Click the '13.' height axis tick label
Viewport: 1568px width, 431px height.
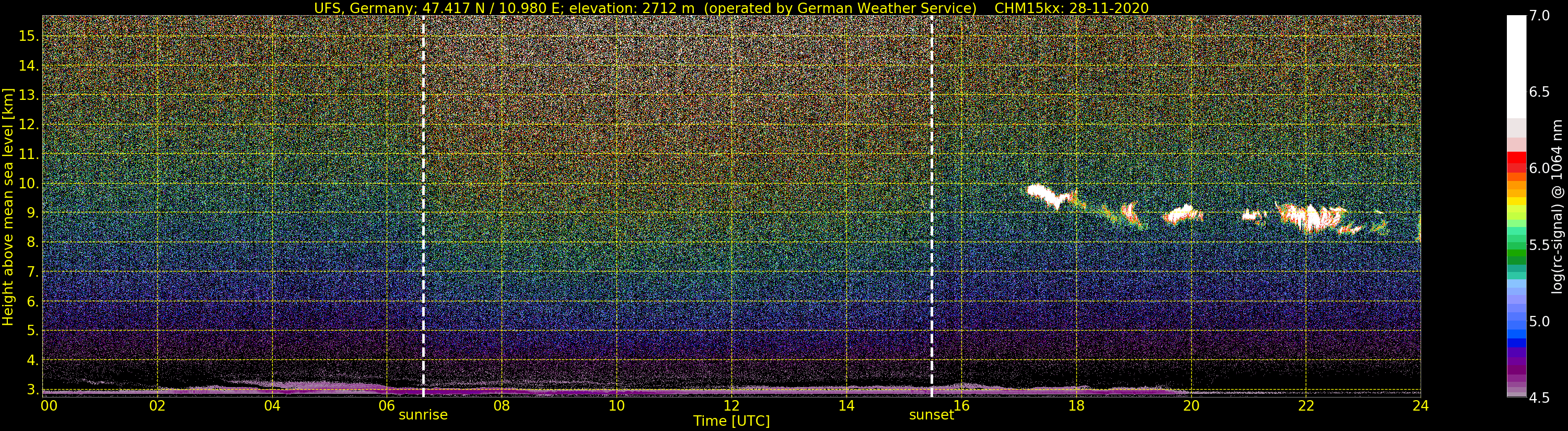[29, 95]
